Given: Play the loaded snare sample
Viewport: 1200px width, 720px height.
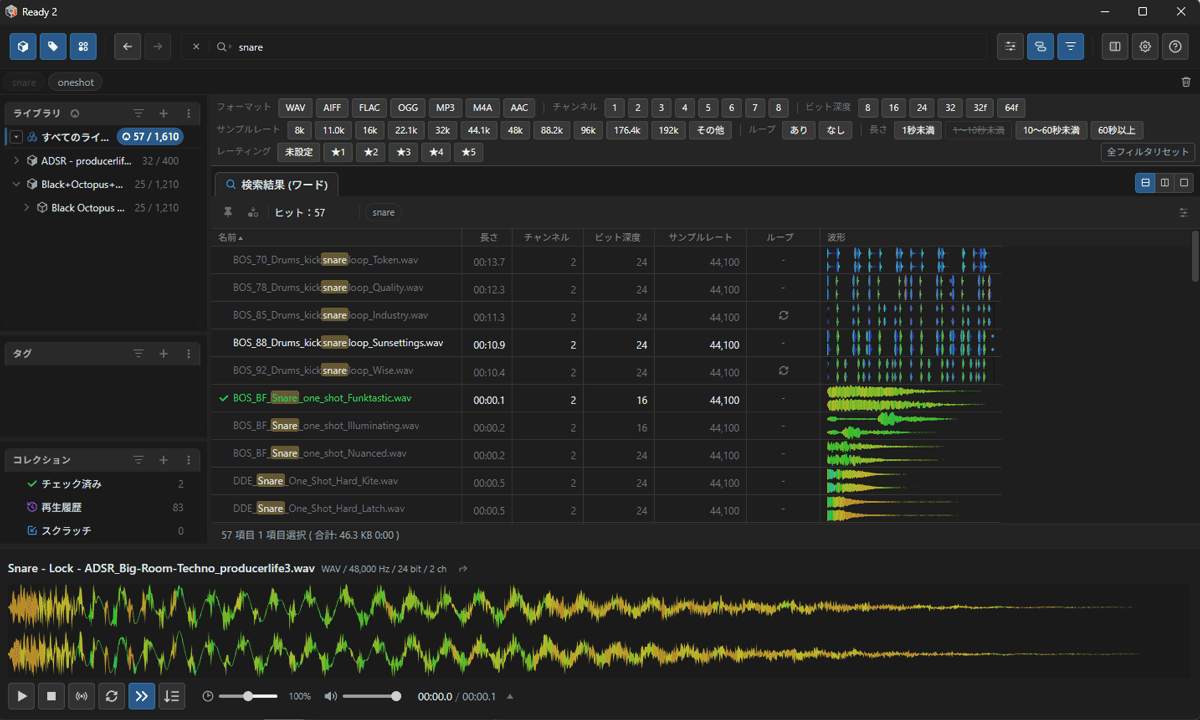Looking at the screenshot, I should click(x=22, y=696).
